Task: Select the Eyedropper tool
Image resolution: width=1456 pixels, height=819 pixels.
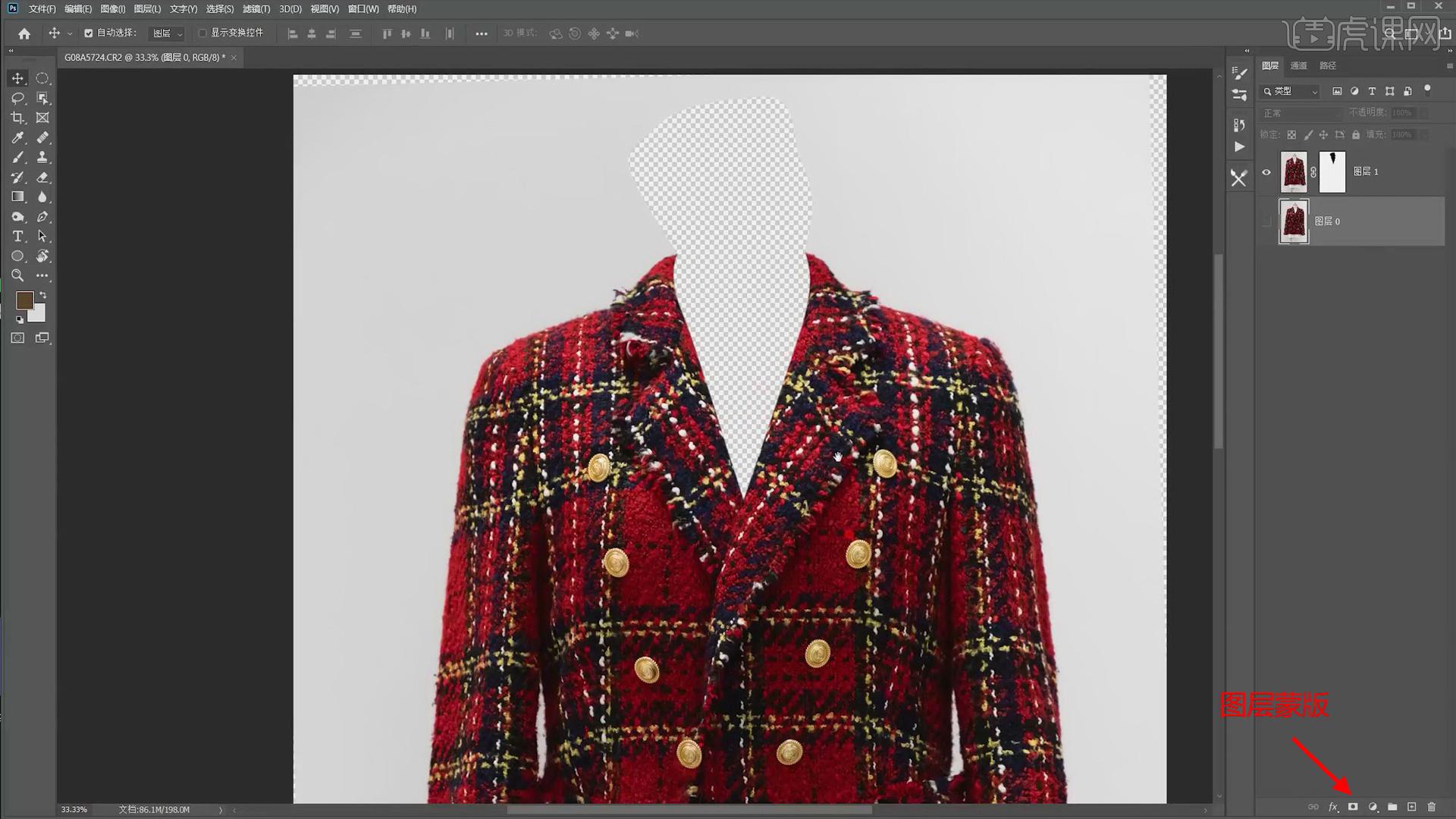Action: click(x=17, y=137)
